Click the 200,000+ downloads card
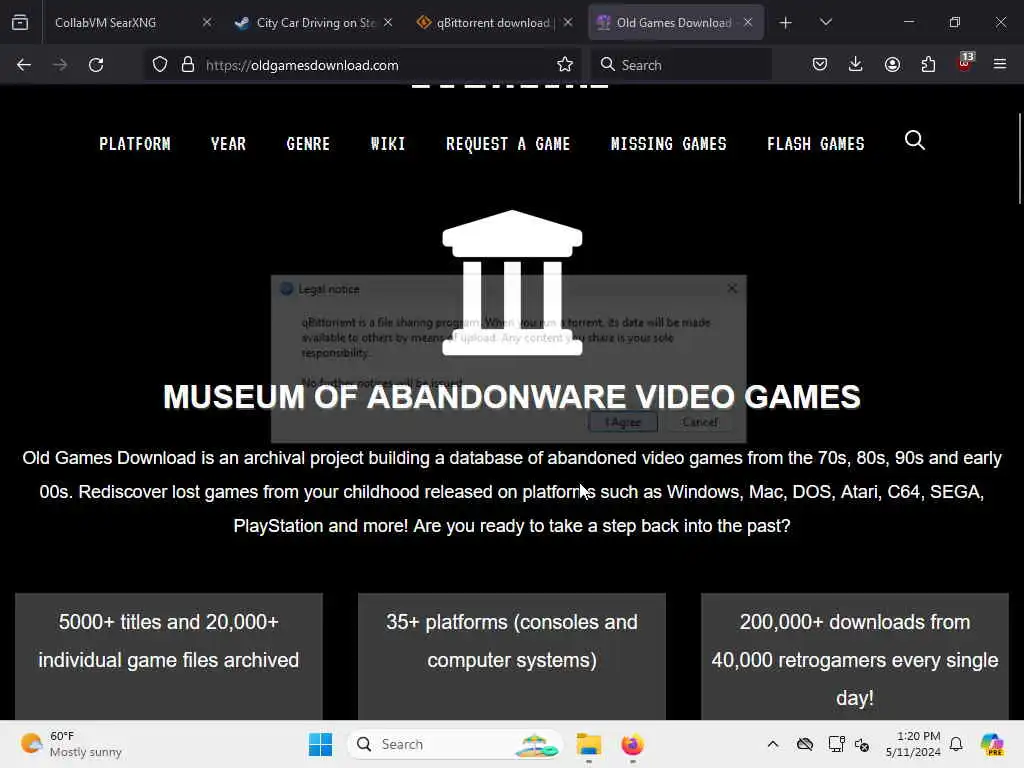Screen dimensions: 1024x768 pyautogui.click(x=855, y=656)
